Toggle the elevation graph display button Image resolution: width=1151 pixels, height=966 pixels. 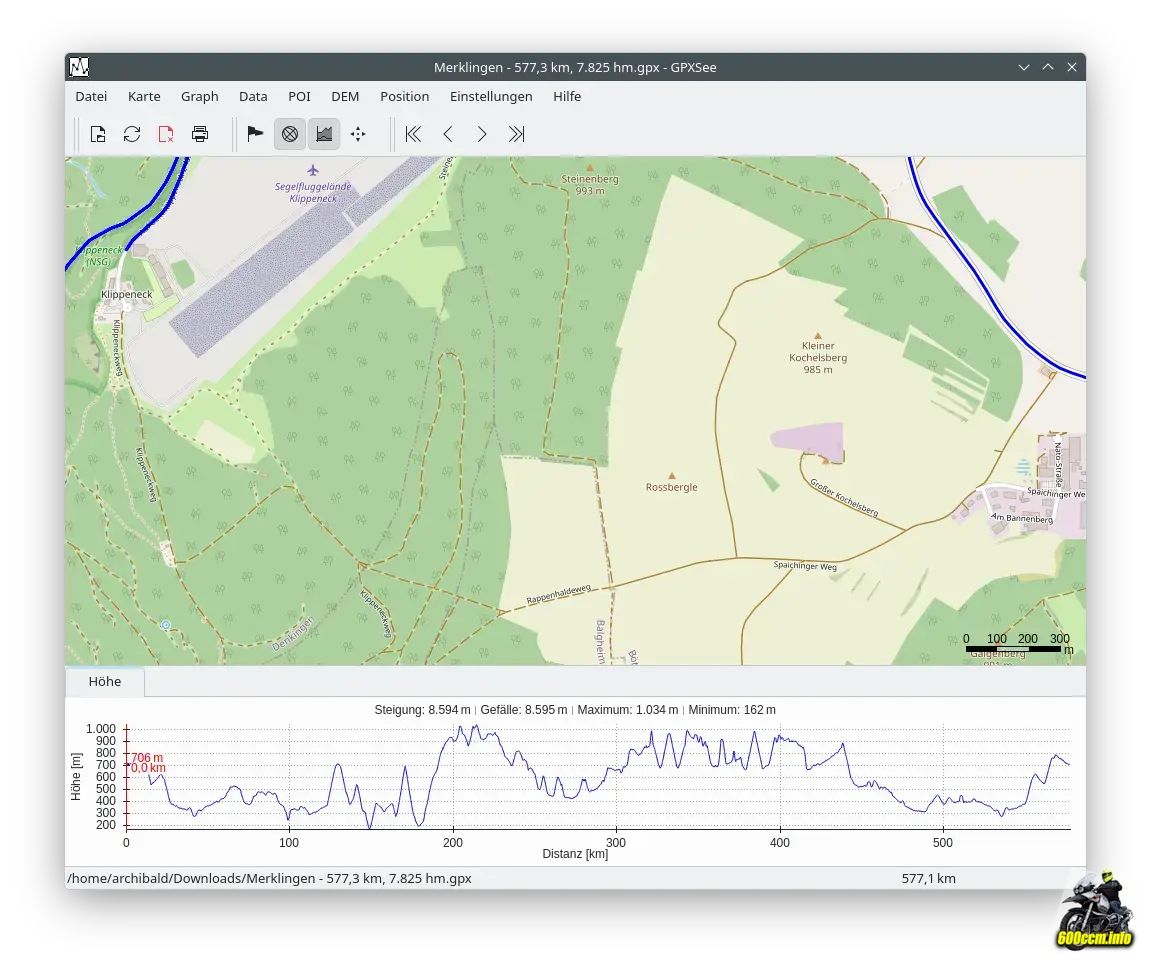[x=324, y=134]
